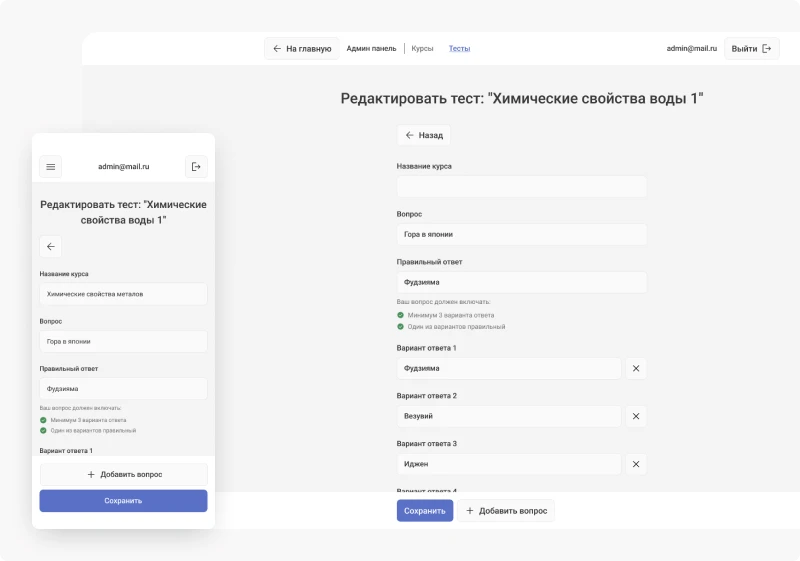
Task: Focus the desktop 'Правильный ответ' field
Action: [x=521, y=282]
